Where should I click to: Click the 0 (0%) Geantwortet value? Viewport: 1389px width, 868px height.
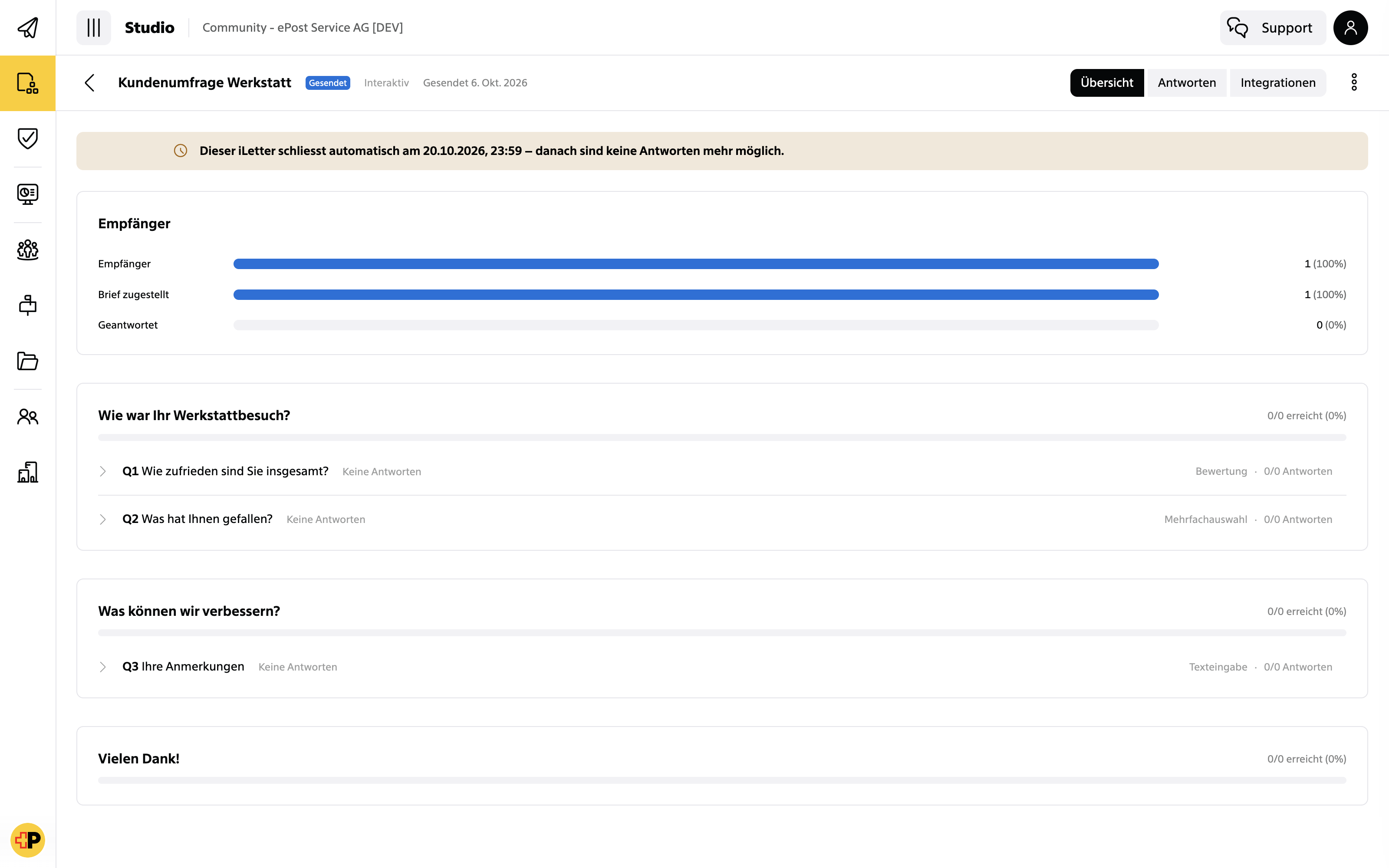click(x=1331, y=325)
